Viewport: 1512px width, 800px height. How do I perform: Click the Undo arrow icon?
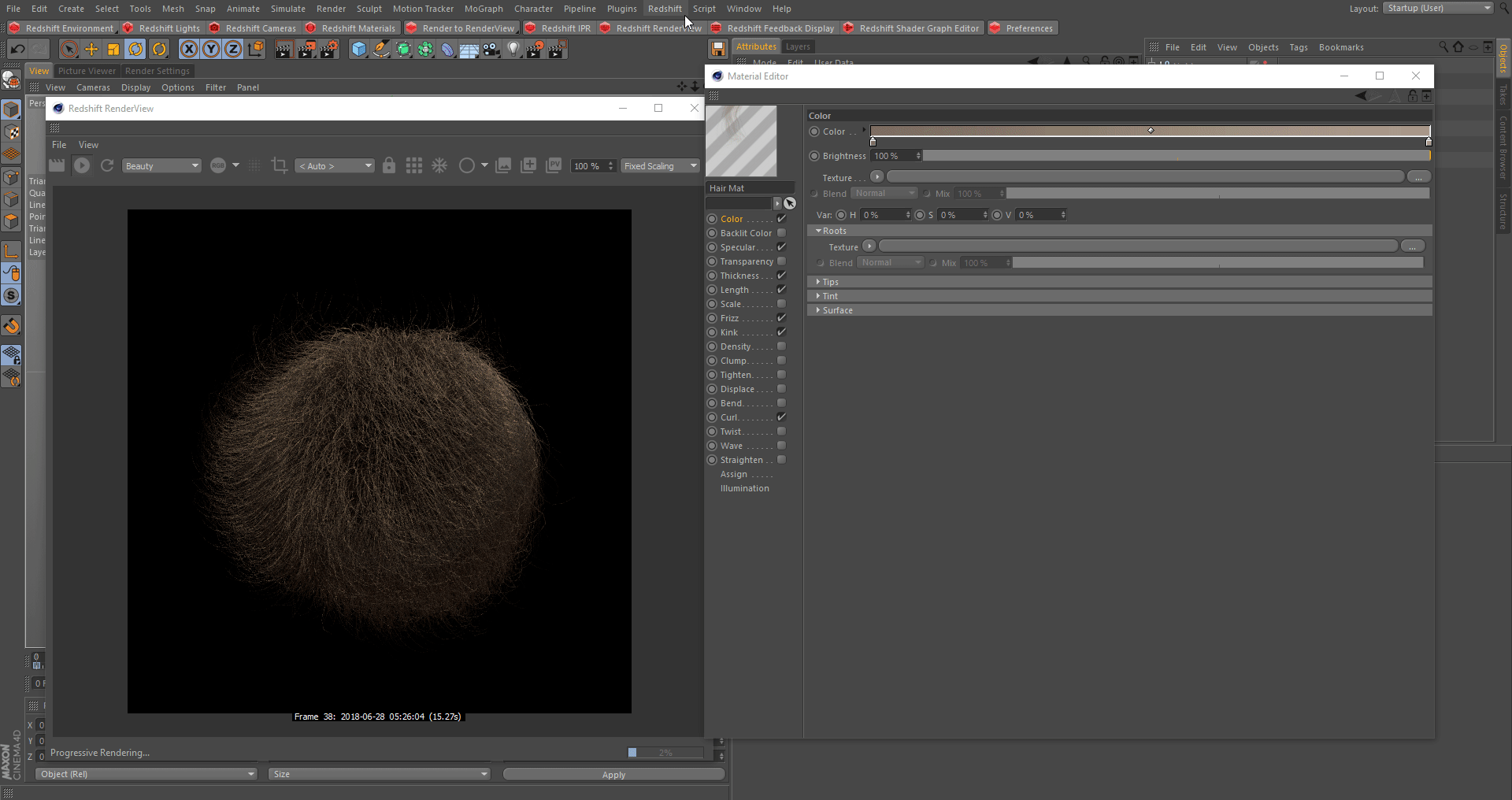(17, 50)
